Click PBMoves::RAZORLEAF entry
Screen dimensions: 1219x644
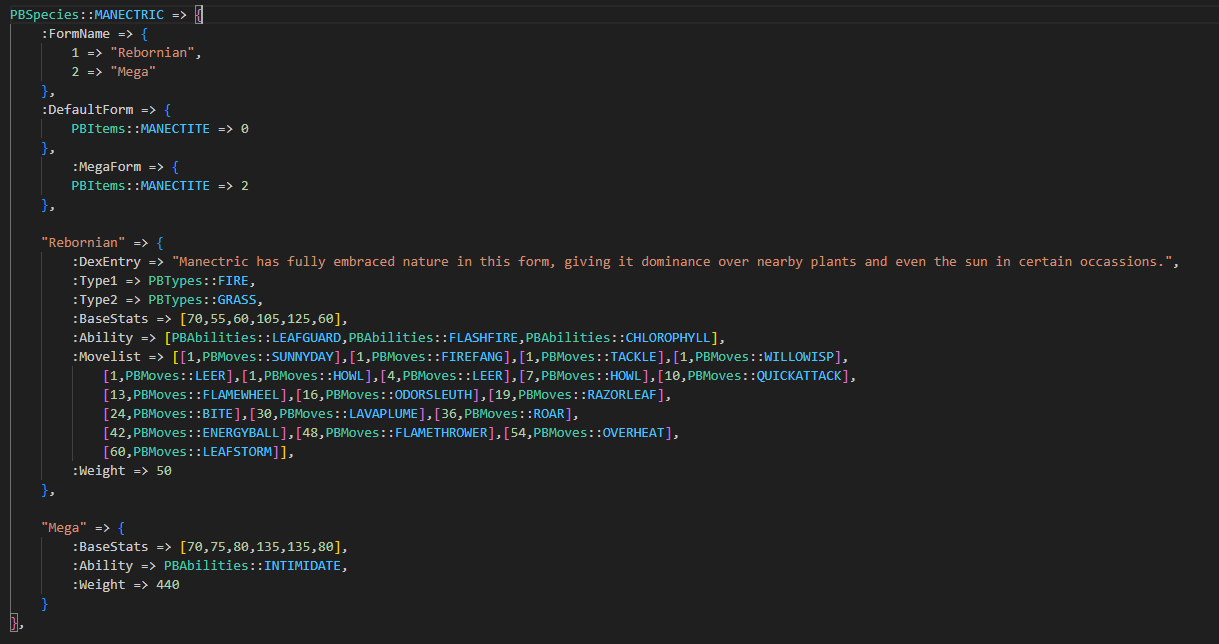point(576,395)
